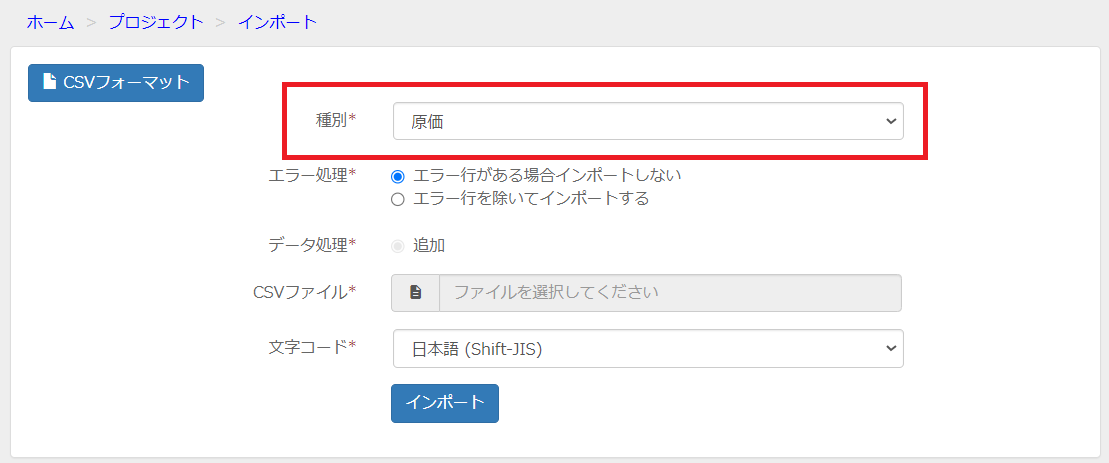The width and height of the screenshot is (1109, 463).
Task: Select エラー行を除いてインポートする radio option
Action: [397, 199]
